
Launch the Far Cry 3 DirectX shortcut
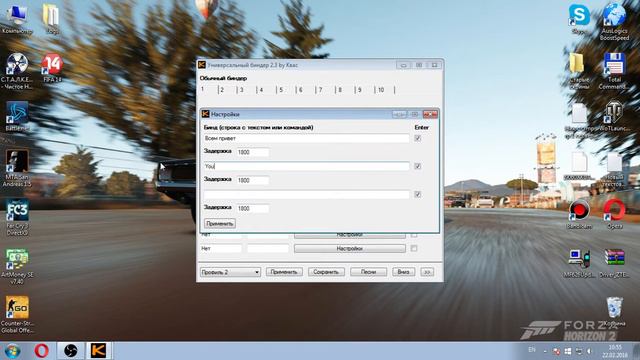[x=17, y=218]
